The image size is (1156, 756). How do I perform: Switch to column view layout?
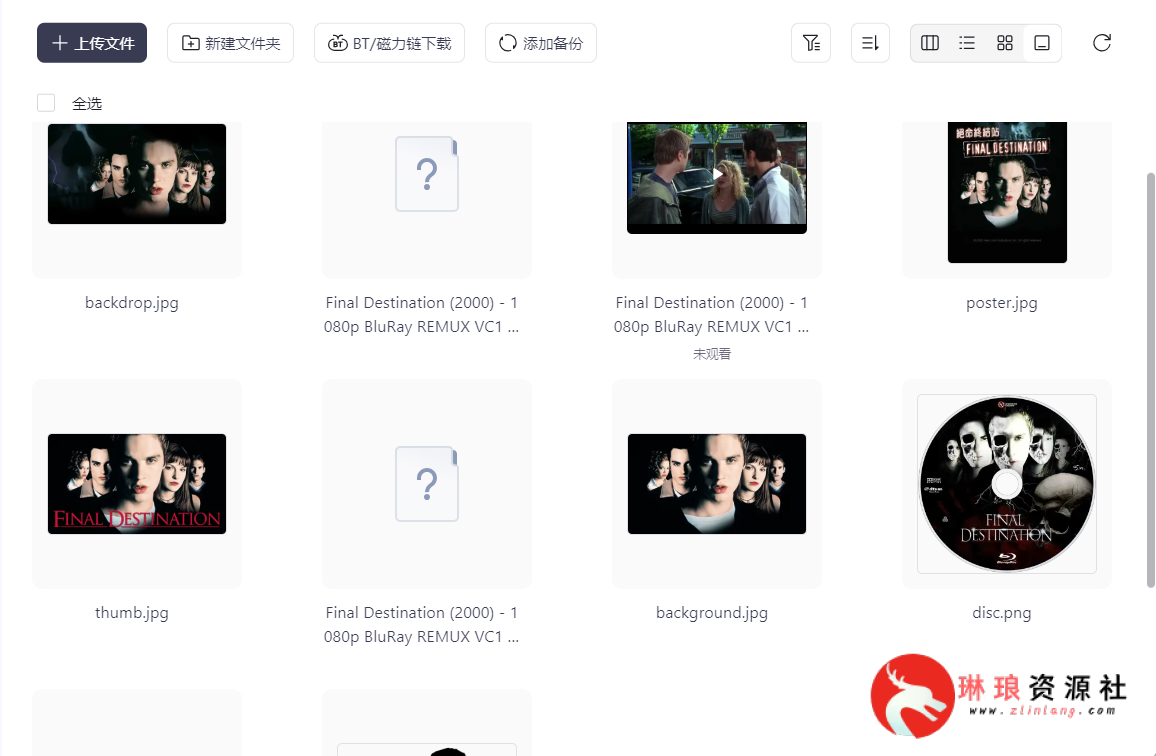930,43
